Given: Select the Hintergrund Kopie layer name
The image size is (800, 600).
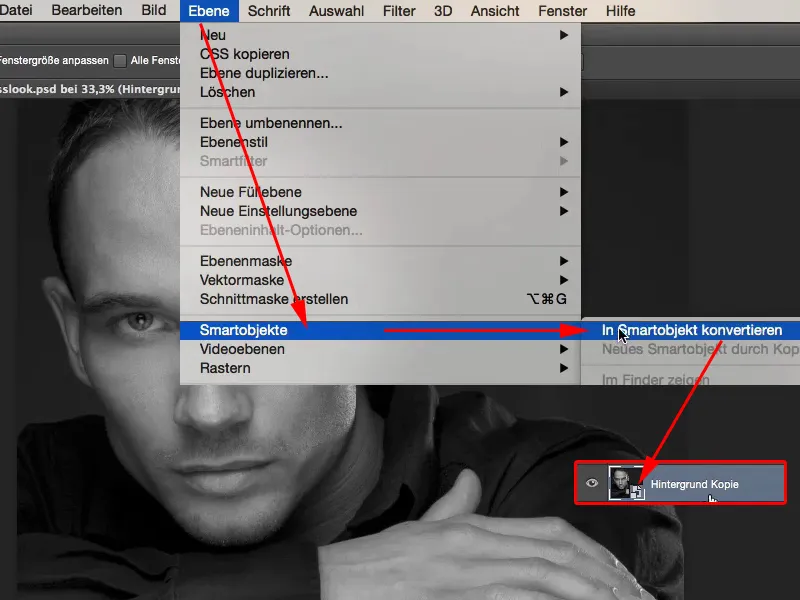Looking at the screenshot, I should pyautogui.click(x=694, y=484).
